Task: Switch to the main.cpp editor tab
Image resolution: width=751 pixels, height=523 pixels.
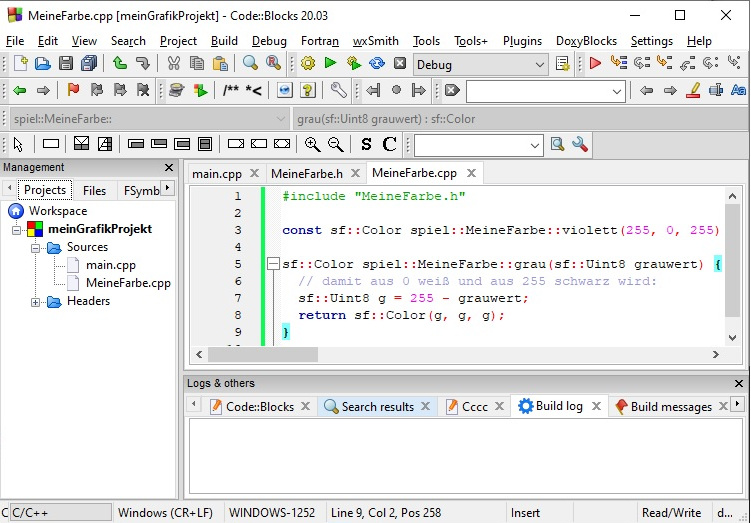Action: click(x=217, y=173)
